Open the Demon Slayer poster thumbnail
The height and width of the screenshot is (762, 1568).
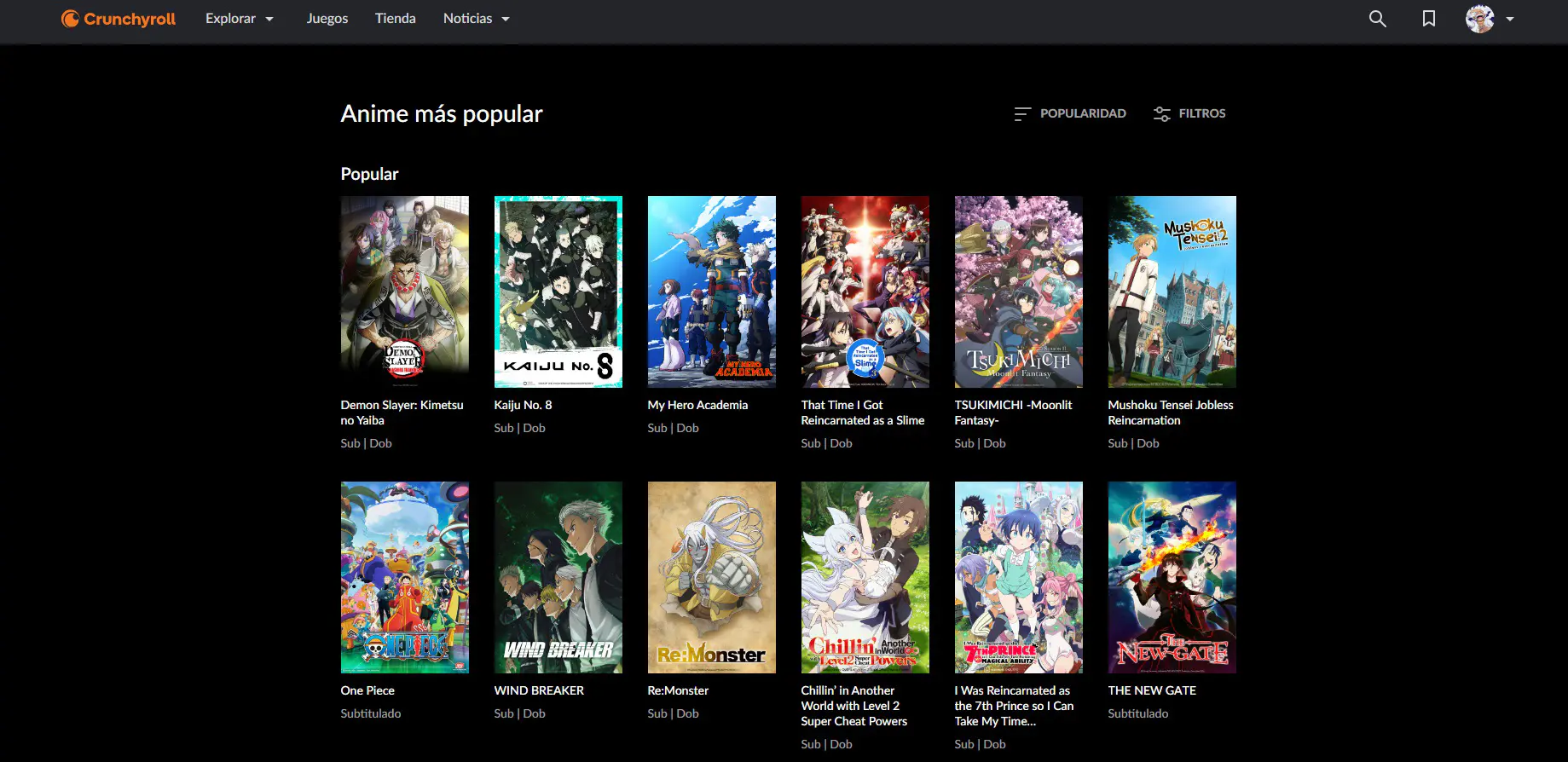point(405,292)
